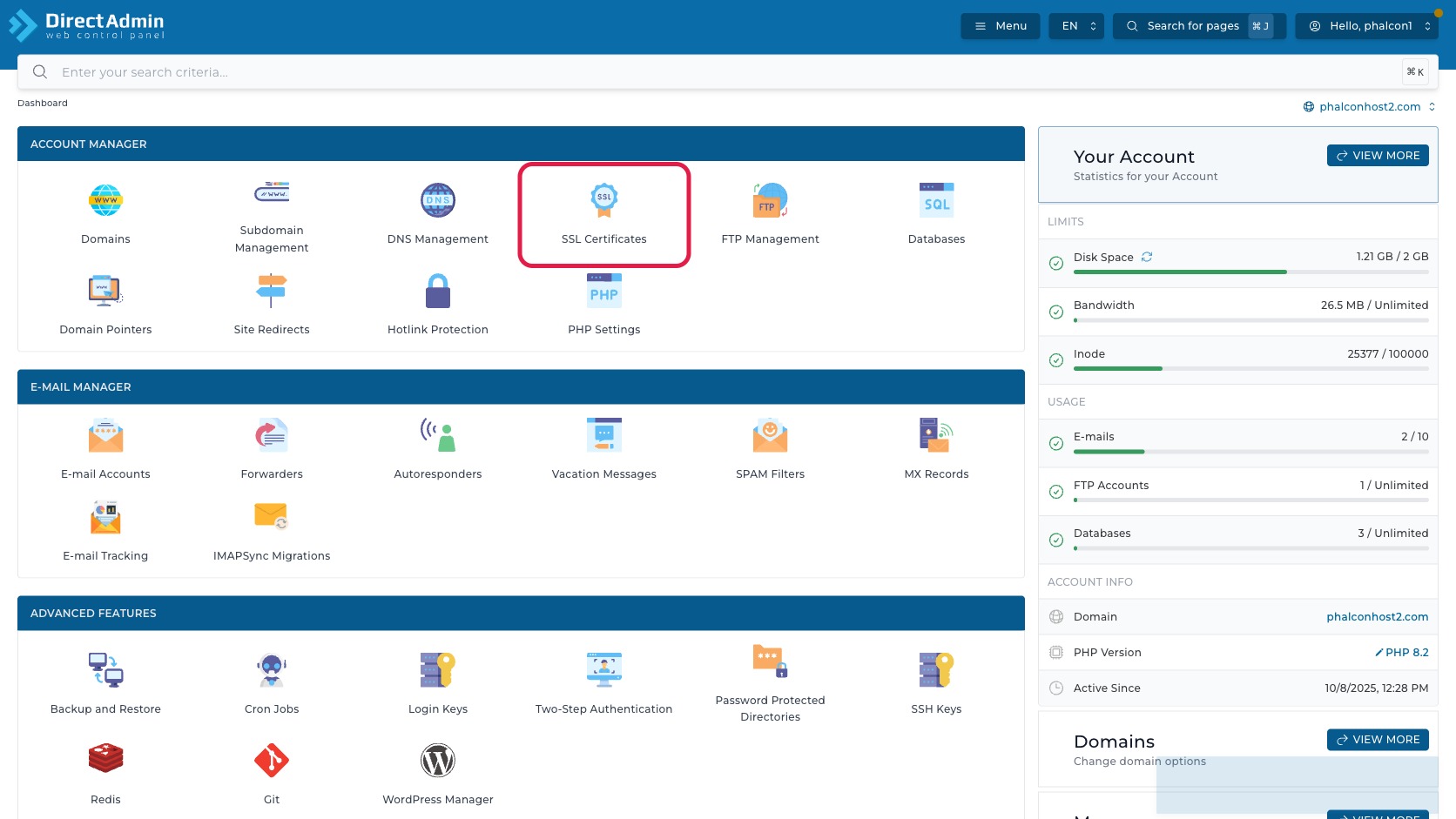
Task: Click the E-mails usage progress bar
Action: click(1251, 452)
